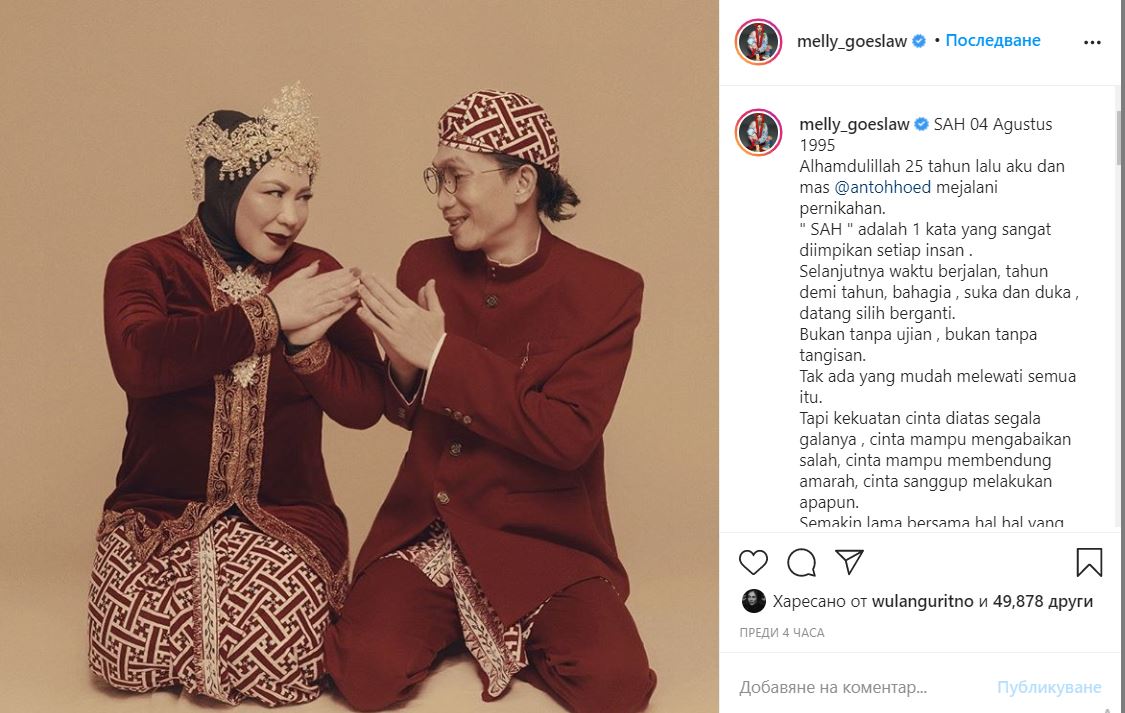This screenshot has width=1125, height=713.
Task: Click verified badge in post header
Action: coord(919,42)
